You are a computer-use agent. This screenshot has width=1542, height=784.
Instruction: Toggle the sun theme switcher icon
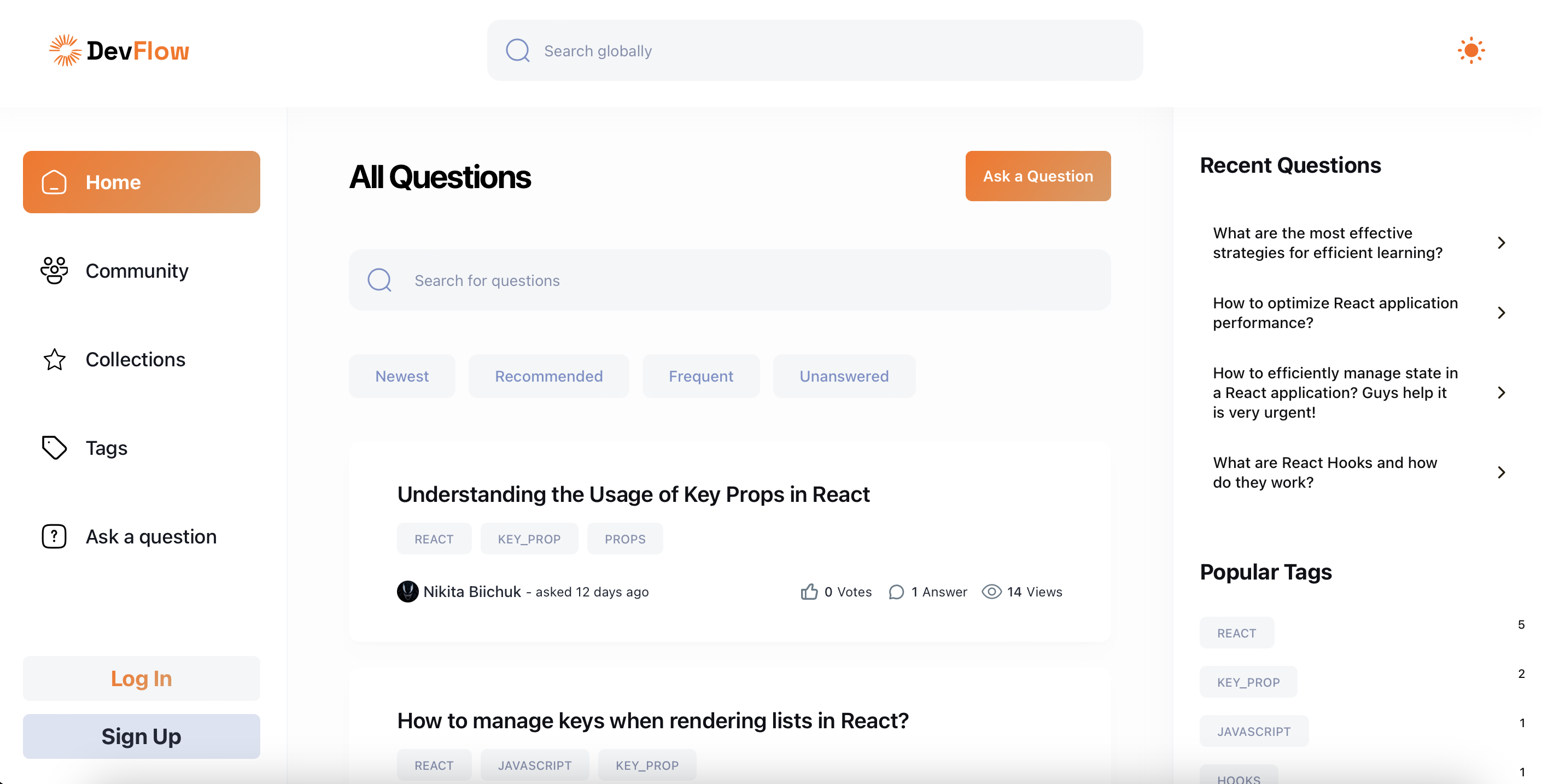[1471, 50]
